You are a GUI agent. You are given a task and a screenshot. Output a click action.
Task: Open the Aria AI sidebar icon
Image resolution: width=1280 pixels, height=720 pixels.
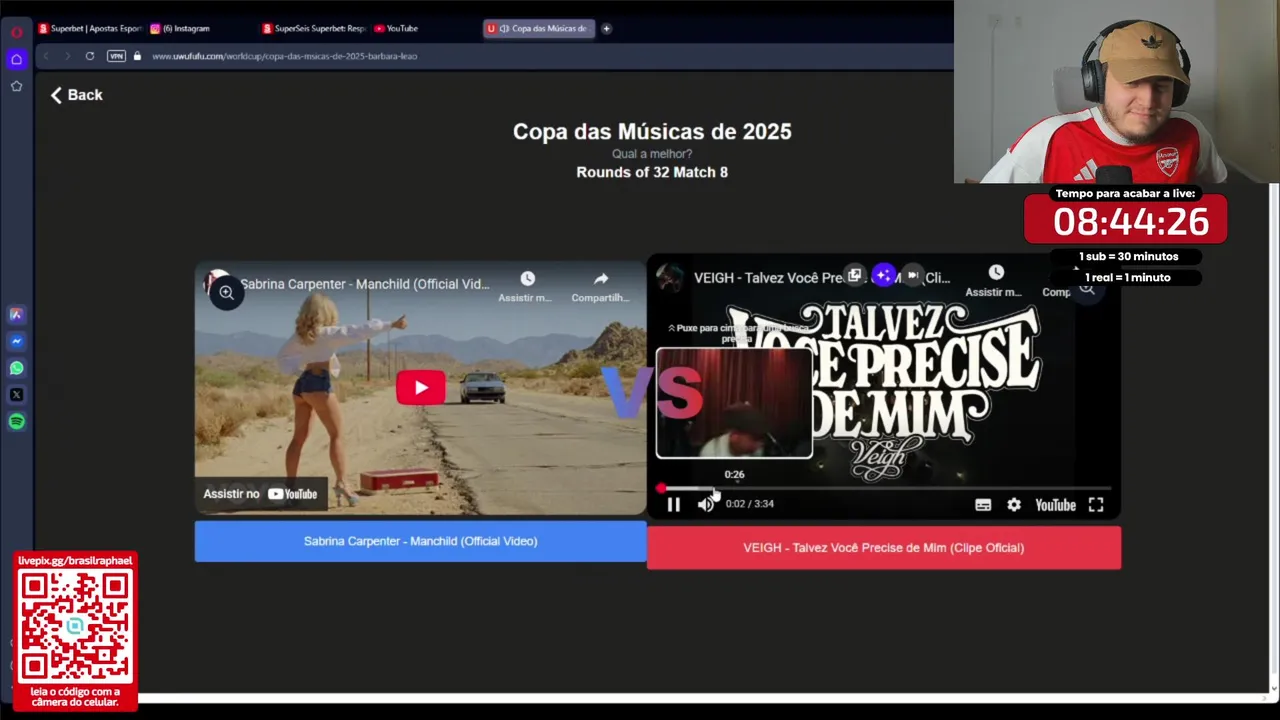(x=16, y=314)
